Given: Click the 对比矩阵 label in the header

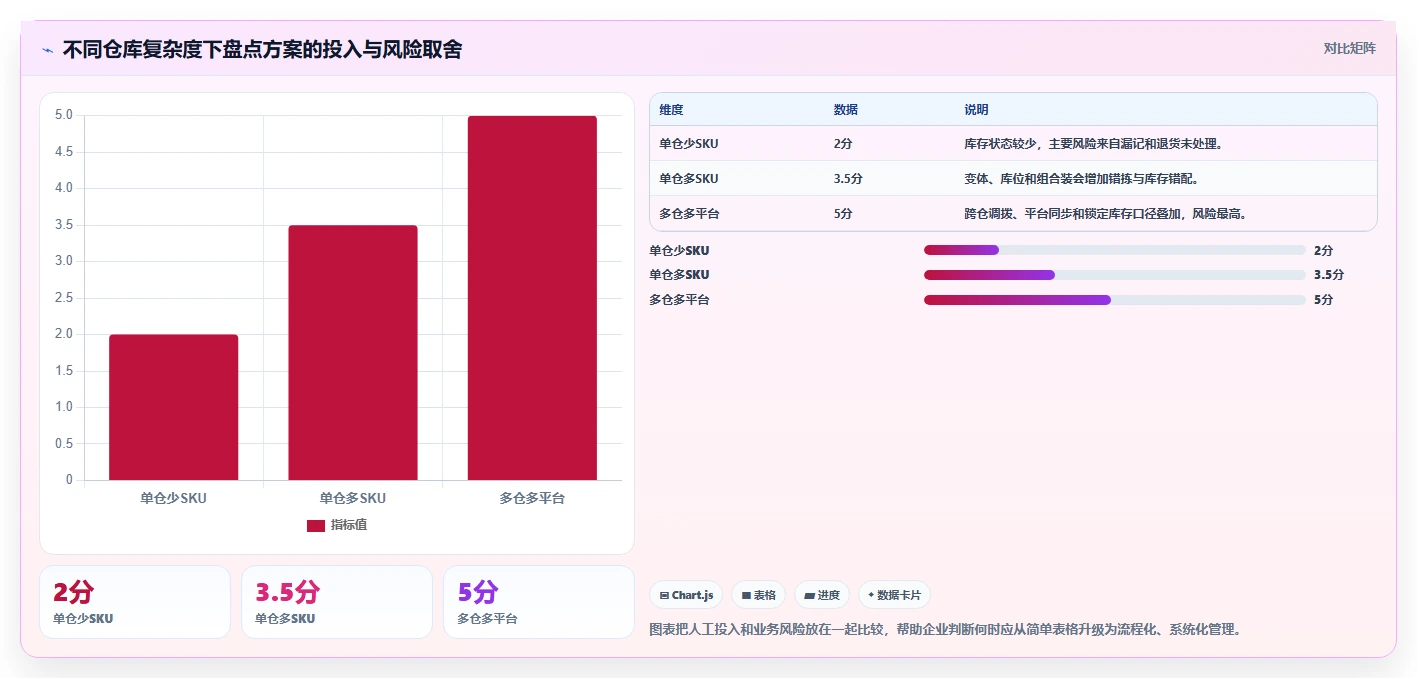Looking at the screenshot, I should click(1349, 48).
